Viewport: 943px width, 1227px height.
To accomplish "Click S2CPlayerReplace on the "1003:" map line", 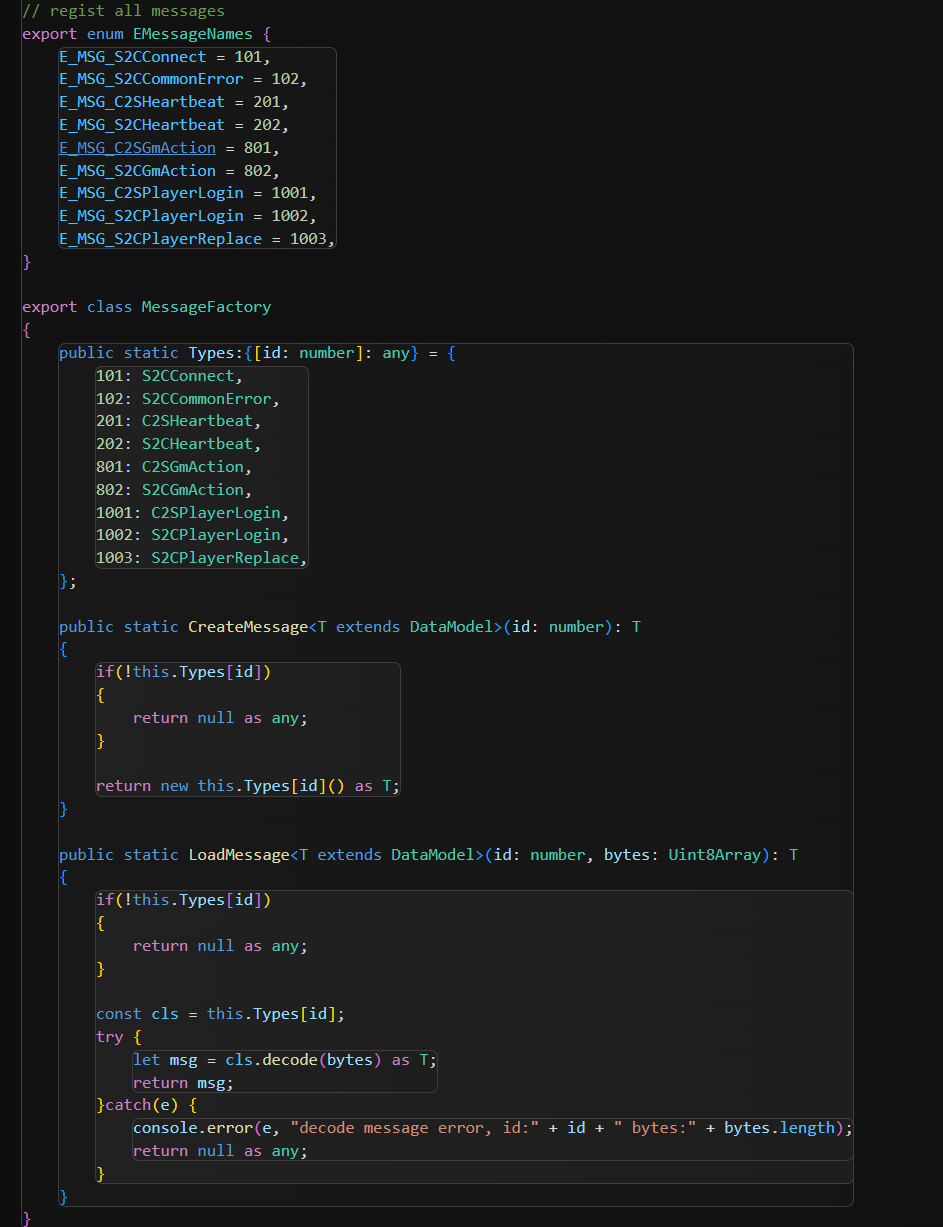I will click(x=225, y=558).
